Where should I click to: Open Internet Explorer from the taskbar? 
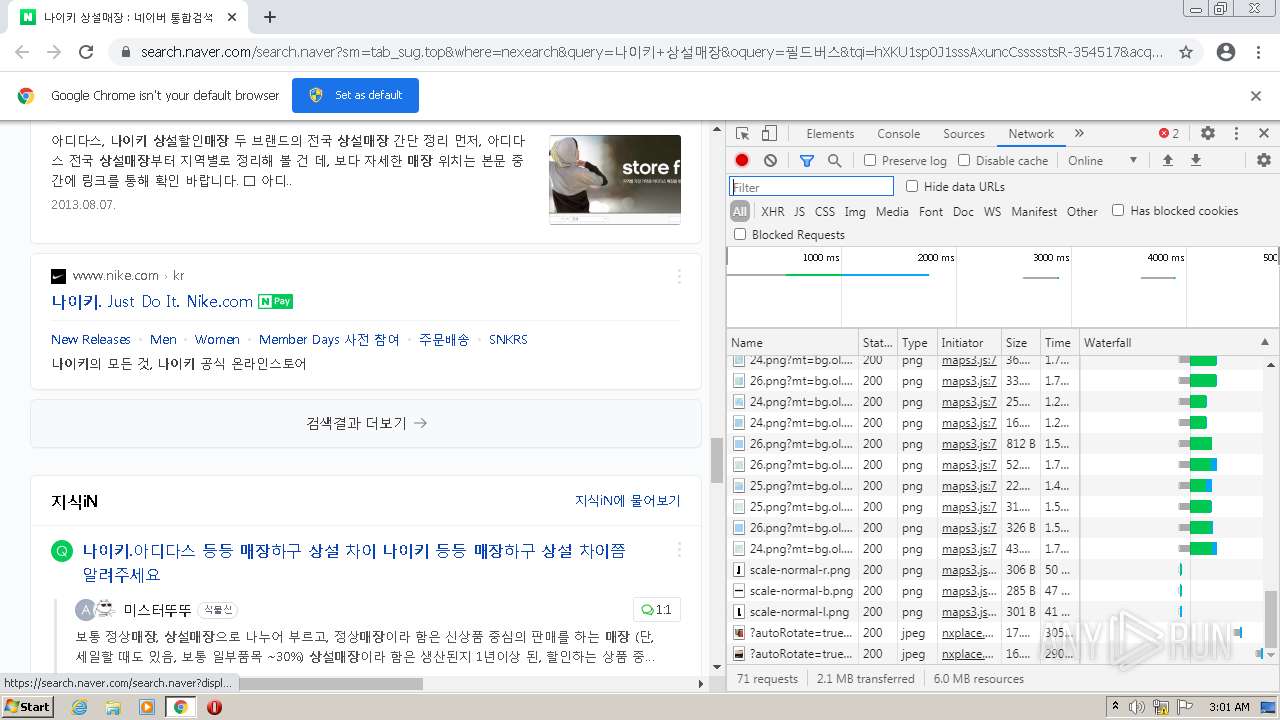point(79,707)
